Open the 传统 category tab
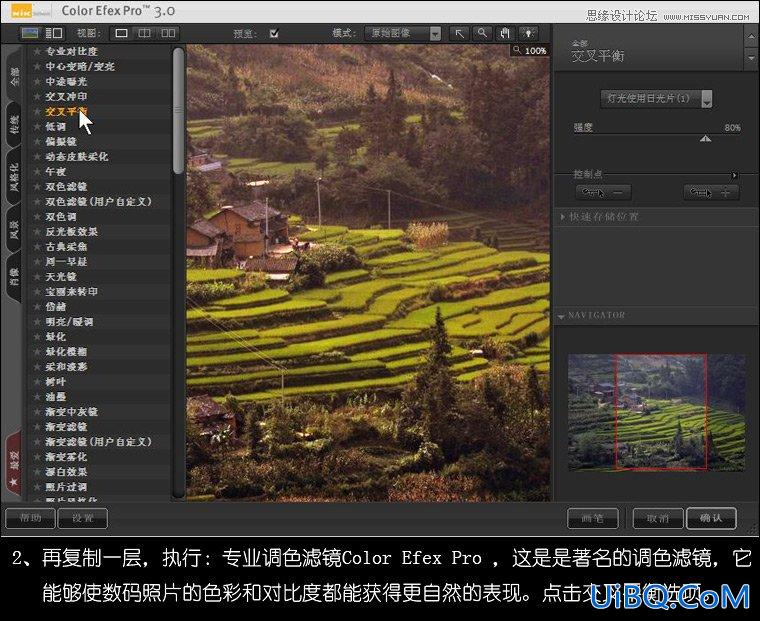Viewport: 760px width, 621px height. (15, 125)
